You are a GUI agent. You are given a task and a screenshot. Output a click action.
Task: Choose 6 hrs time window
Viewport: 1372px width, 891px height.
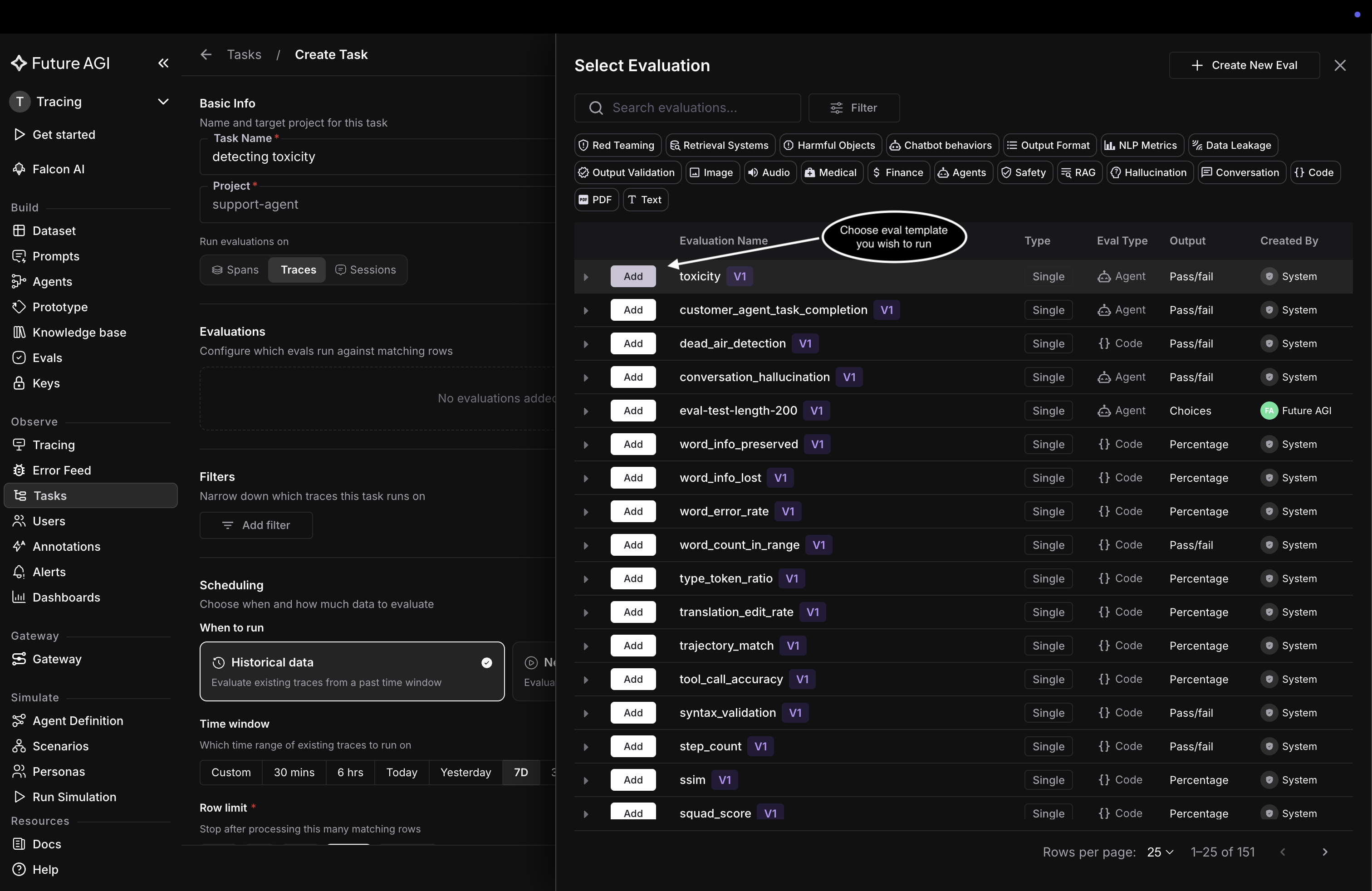tap(350, 772)
